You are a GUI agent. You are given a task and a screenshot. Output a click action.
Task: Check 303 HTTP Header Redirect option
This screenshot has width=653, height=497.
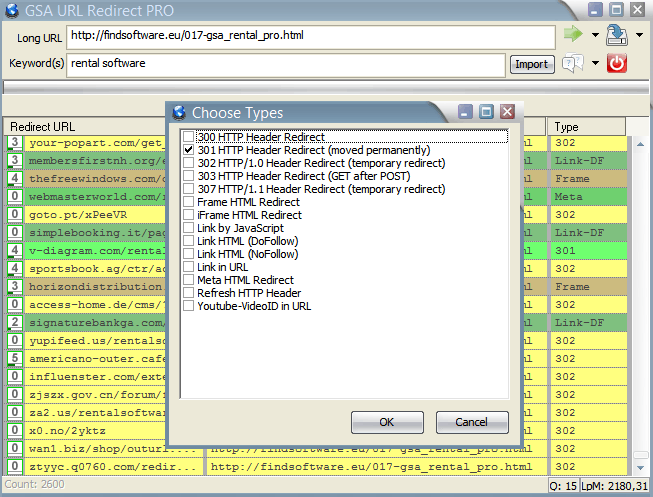click(x=189, y=176)
